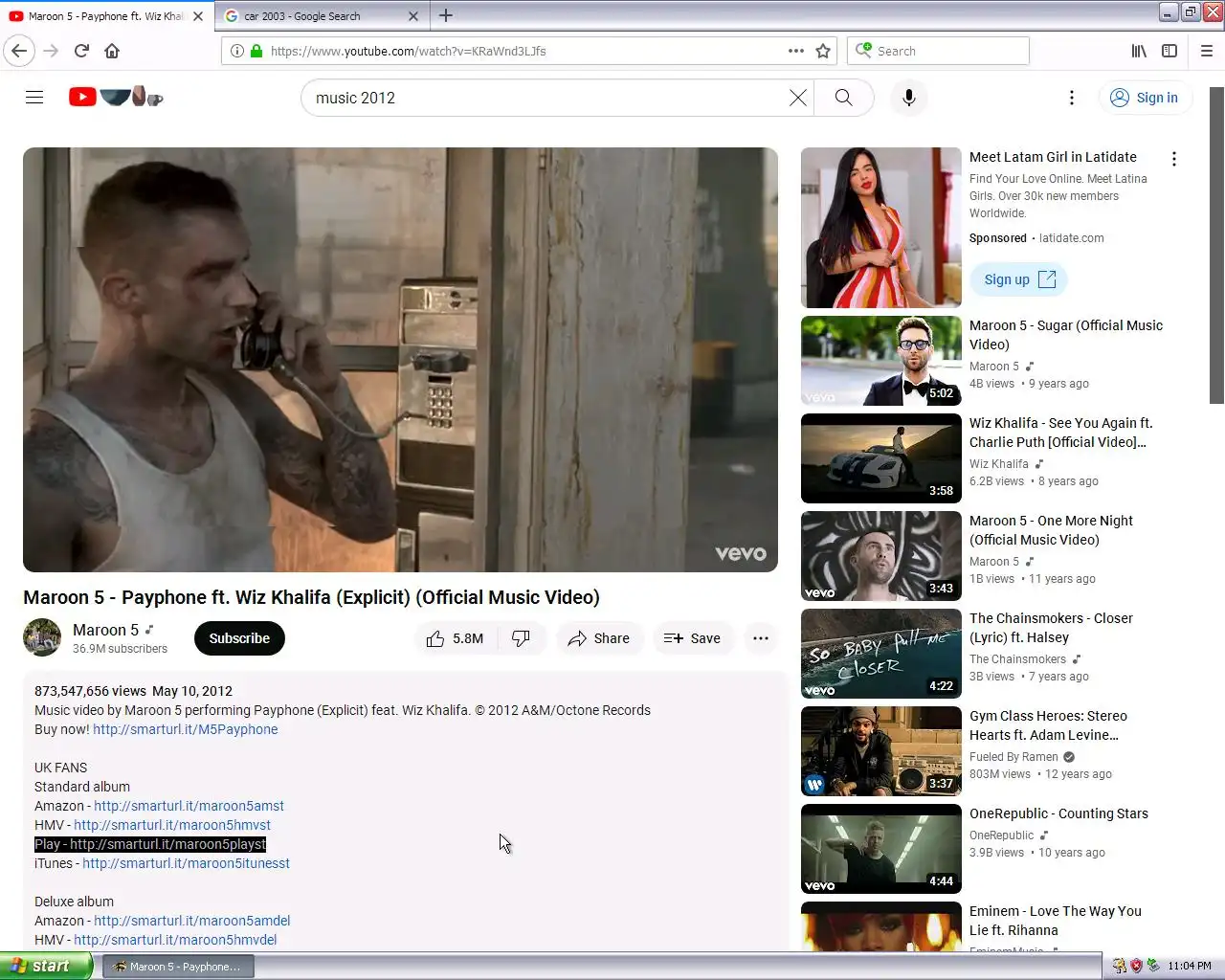This screenshot has height=980, width=1225.
Task: Reload the current page
Action: (81, 51)
